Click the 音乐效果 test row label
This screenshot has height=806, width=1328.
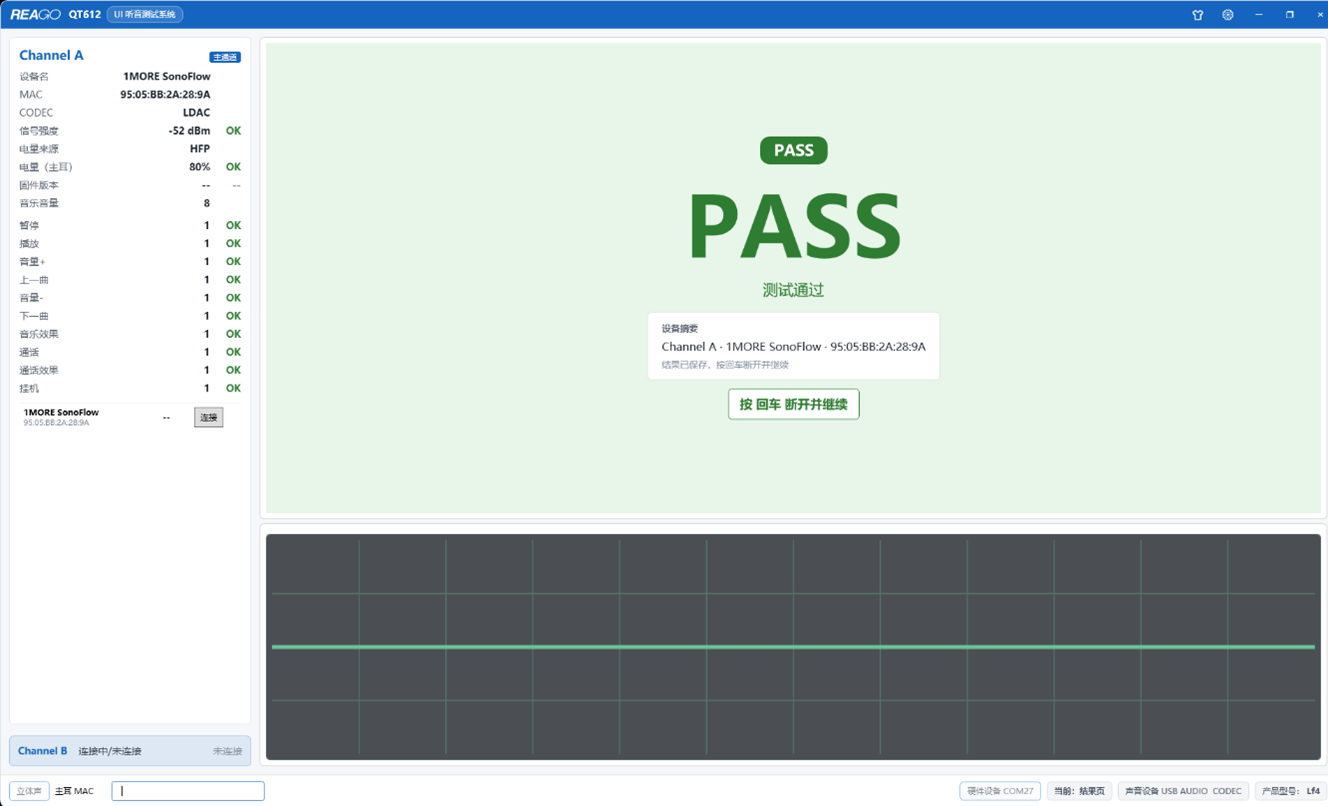coord(39,334)
